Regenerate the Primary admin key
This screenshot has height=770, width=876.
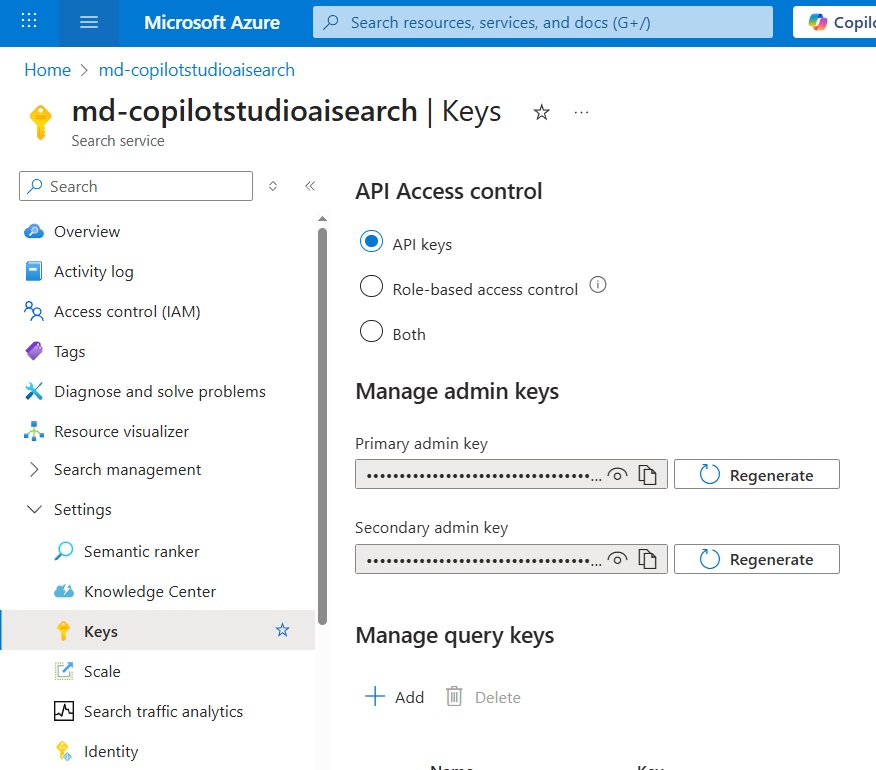pos(756,474)
